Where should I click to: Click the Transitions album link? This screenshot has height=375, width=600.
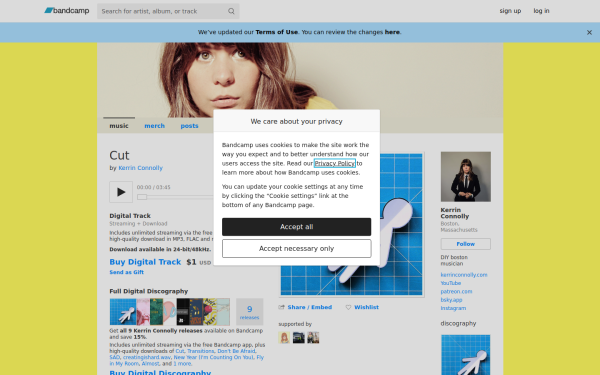click(201, 351)
